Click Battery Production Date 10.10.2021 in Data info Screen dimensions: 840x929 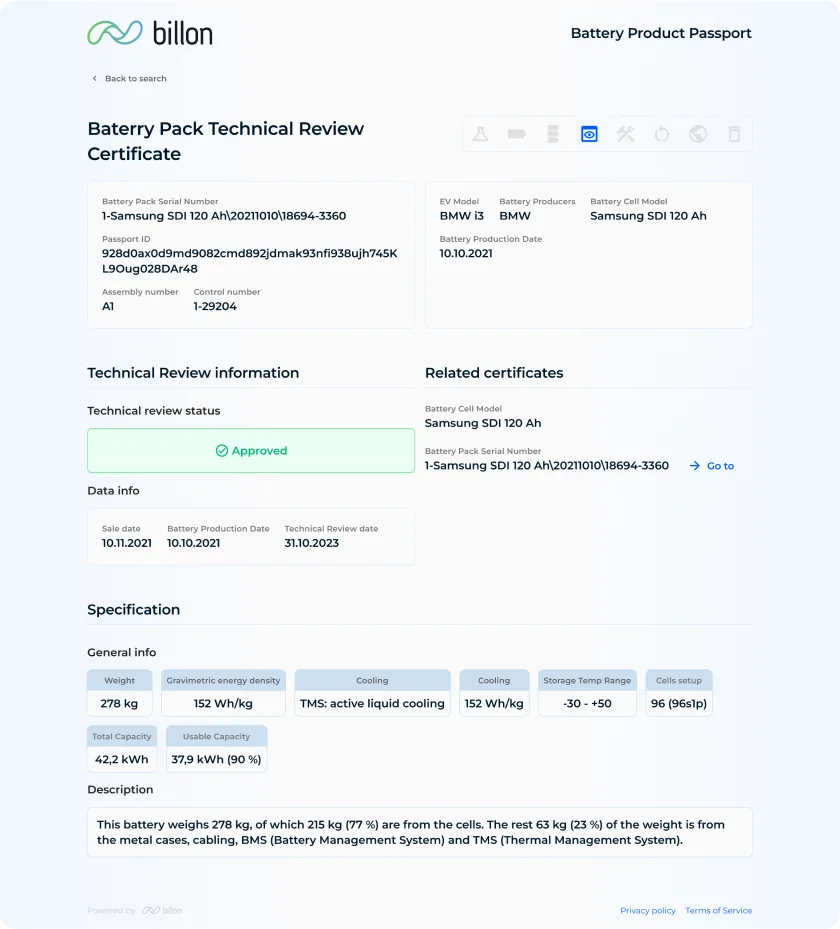point(193,543)
